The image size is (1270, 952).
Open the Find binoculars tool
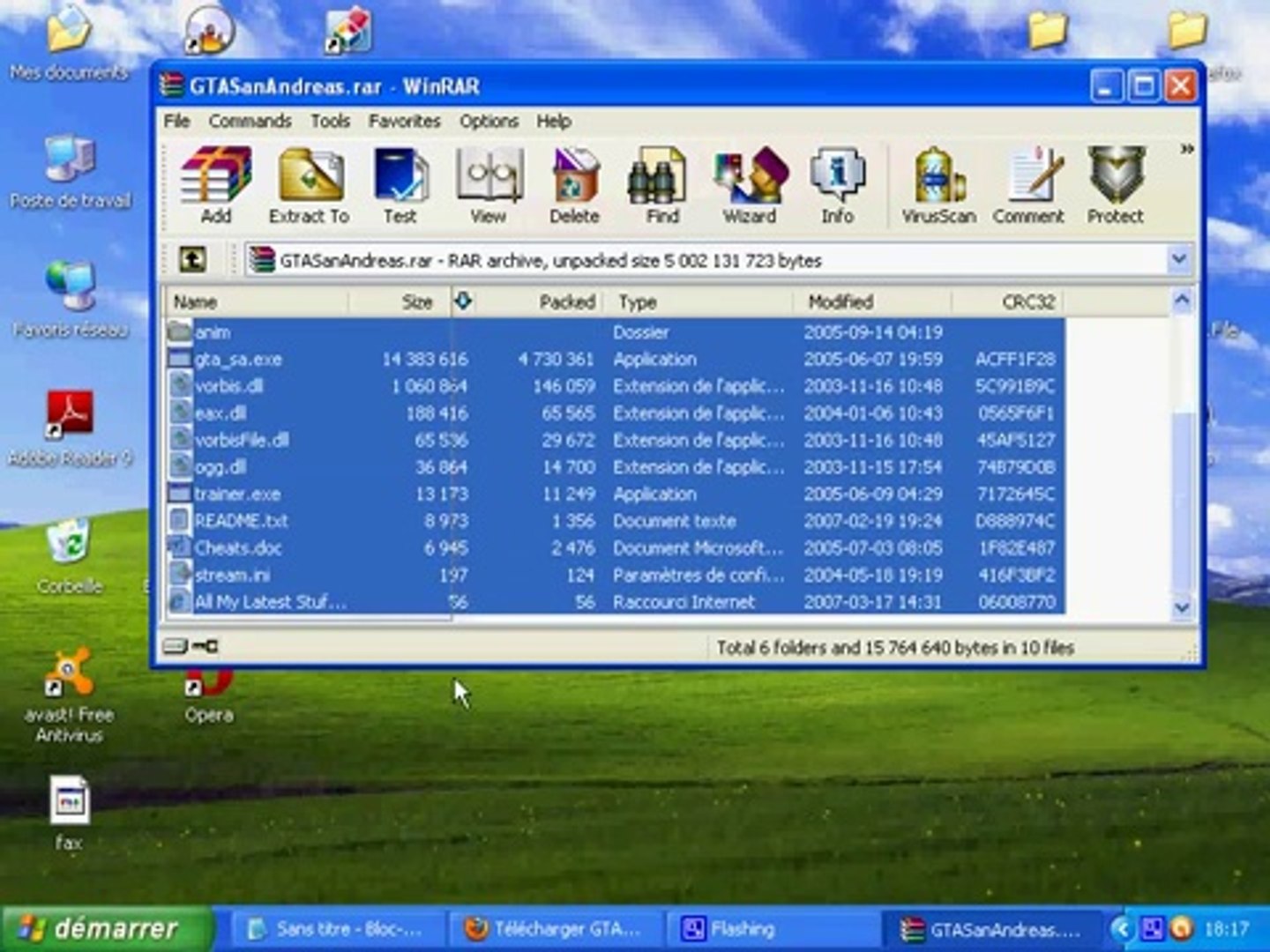click(661, 184)
